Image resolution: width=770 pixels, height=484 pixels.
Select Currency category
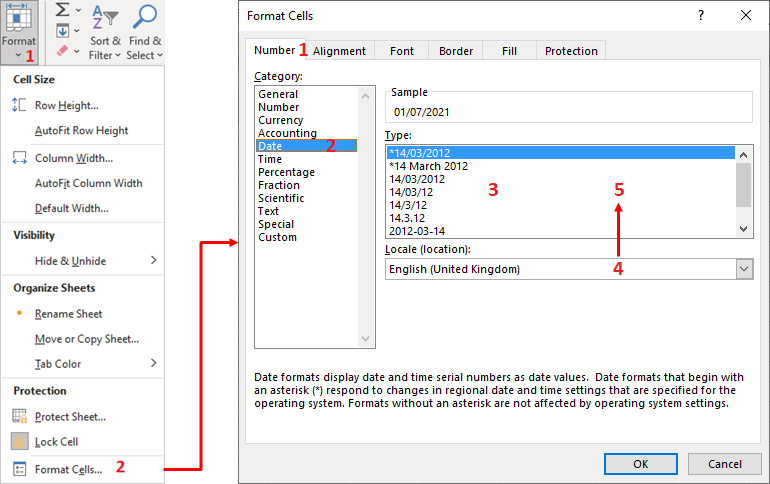pyautogui.click(x=280, y=120)
